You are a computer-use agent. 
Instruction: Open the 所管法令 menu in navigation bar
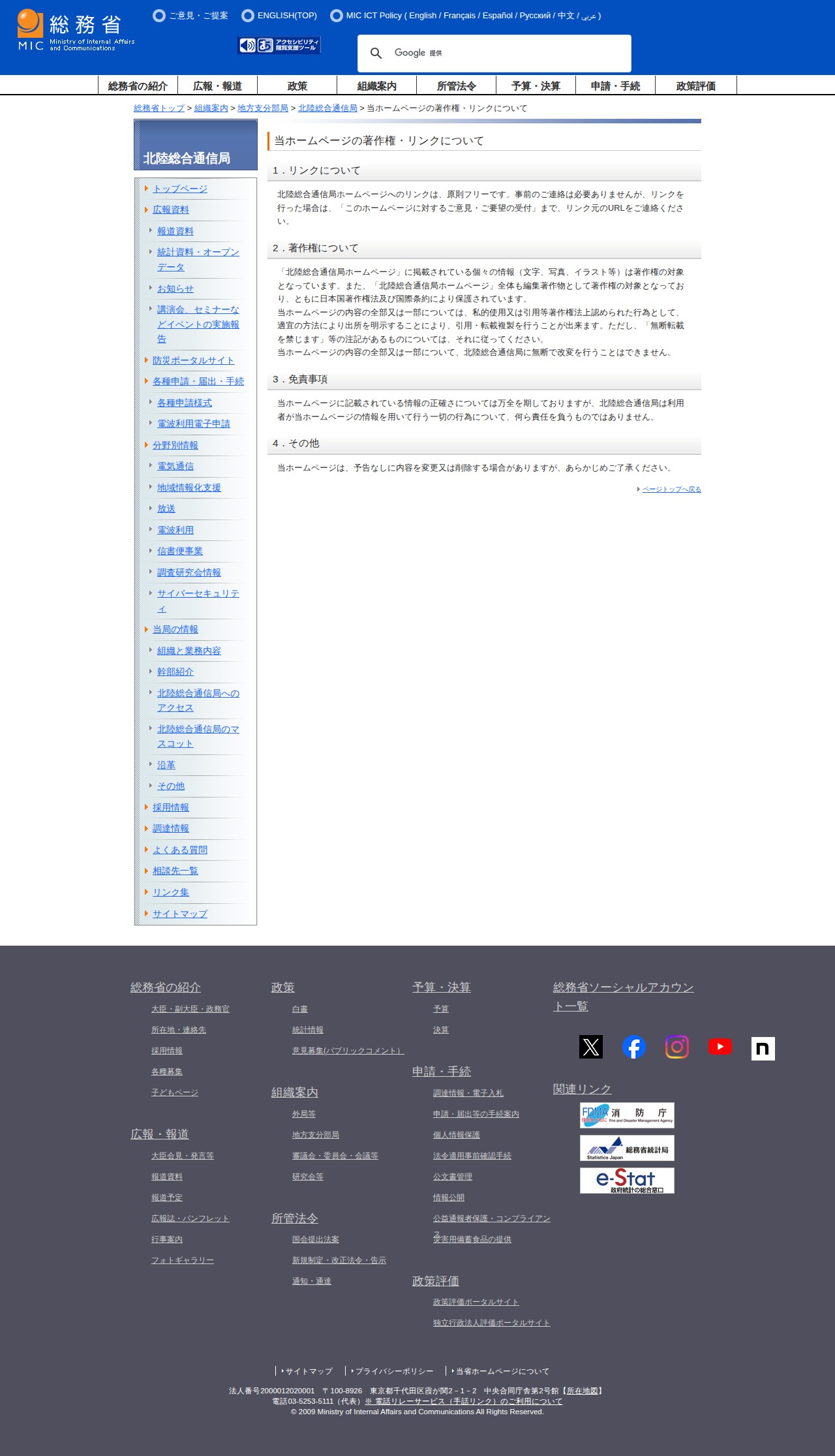tap(456, 85)
